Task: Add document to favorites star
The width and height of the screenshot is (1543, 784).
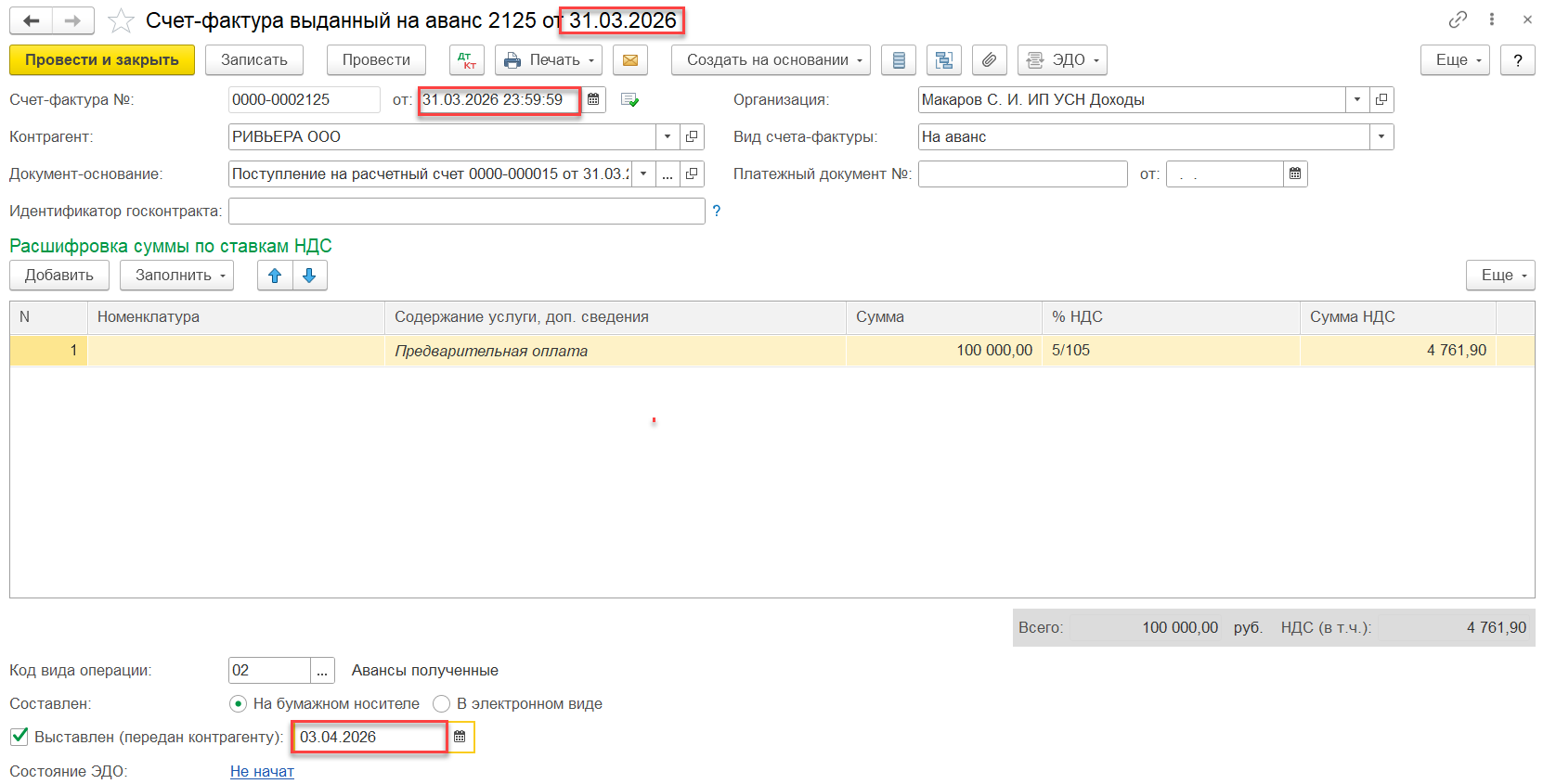Action: (x=121, y=20)
